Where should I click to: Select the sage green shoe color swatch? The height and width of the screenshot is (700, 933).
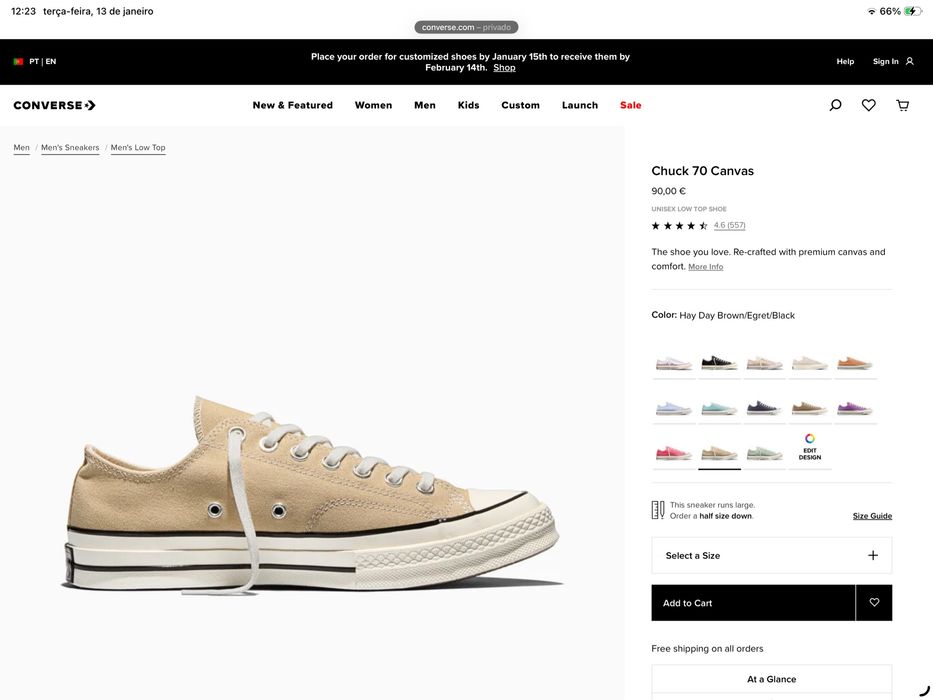tap(764, 454)
